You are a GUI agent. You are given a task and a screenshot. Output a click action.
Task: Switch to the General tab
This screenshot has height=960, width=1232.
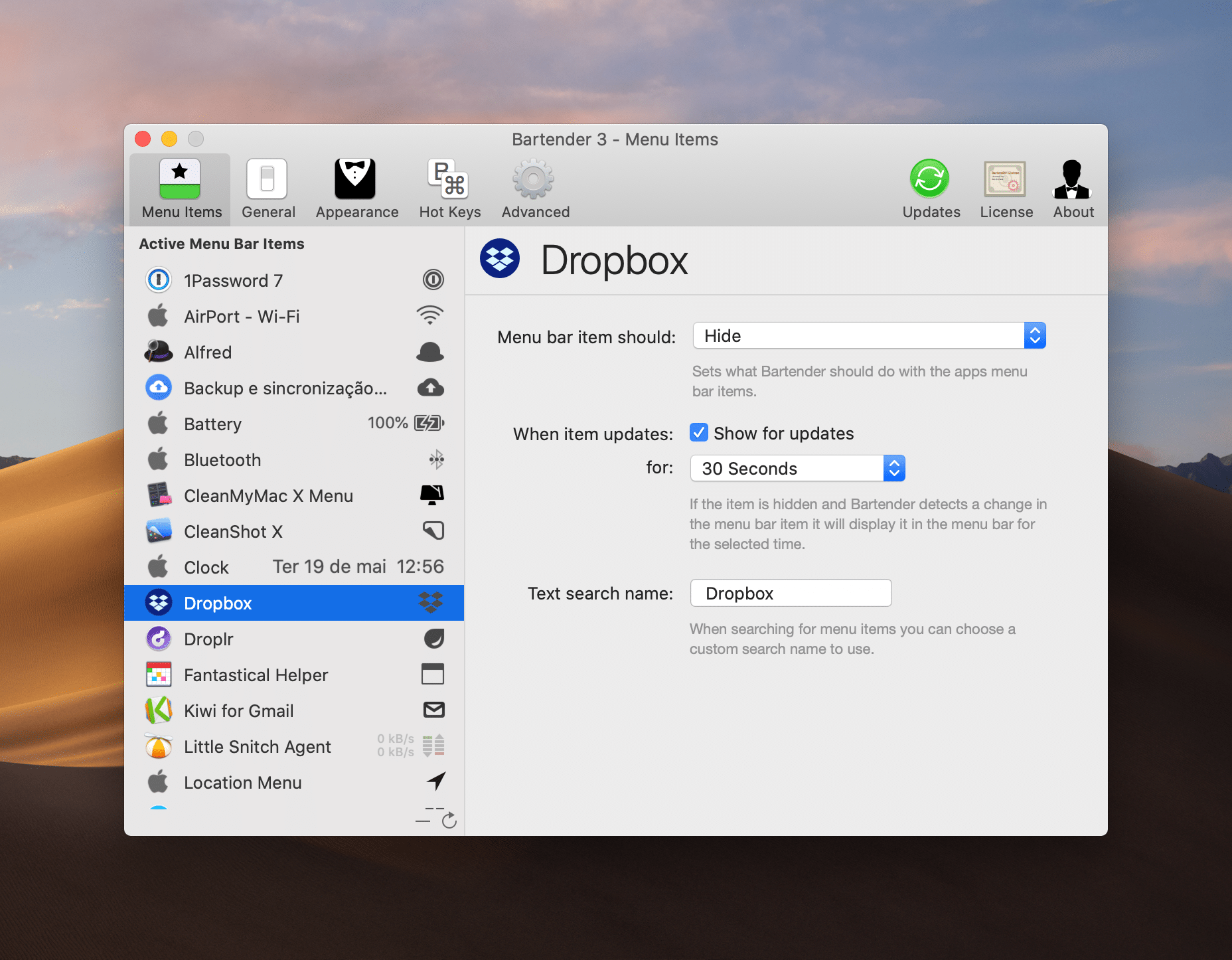tap(268, 188)
